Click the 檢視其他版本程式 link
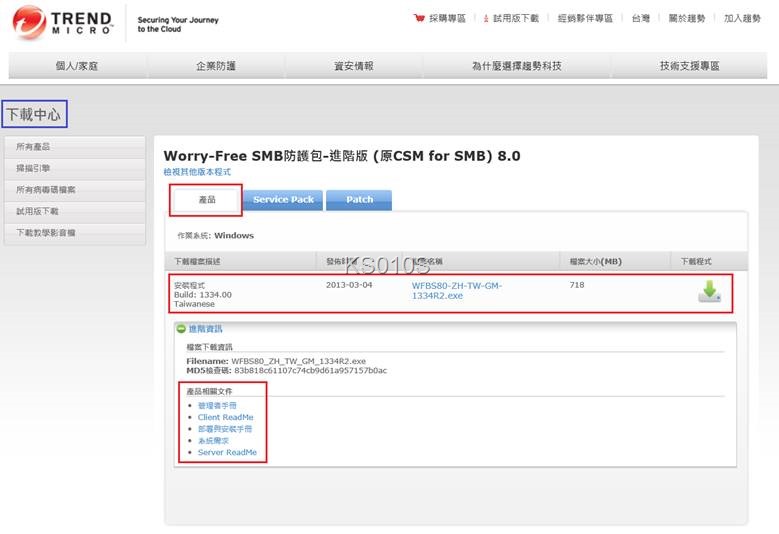Screen dimensions: 779x534 click(197, 172)
